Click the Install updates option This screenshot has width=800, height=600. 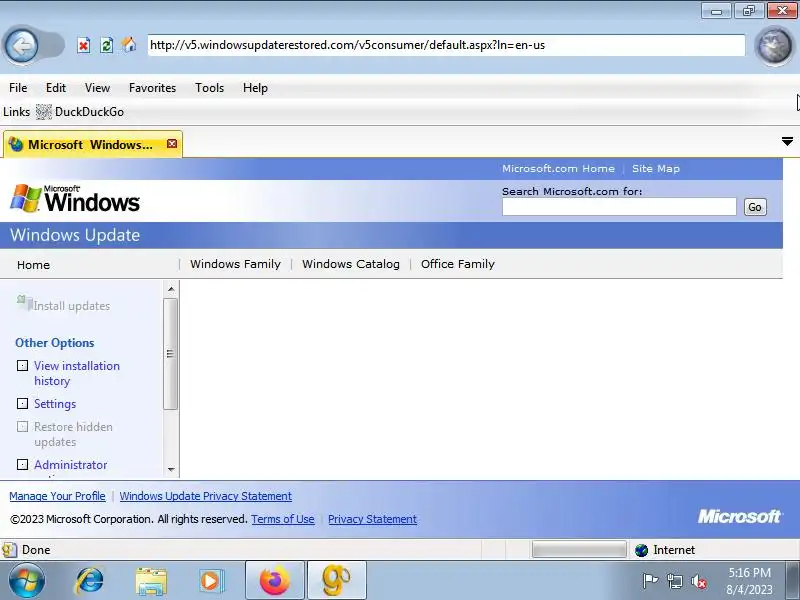pos(71,306)
